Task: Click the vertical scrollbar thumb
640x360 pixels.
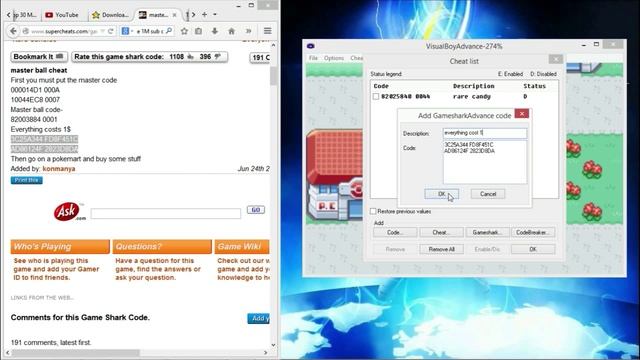Action: pyautogui.click(x=273, y=76)
